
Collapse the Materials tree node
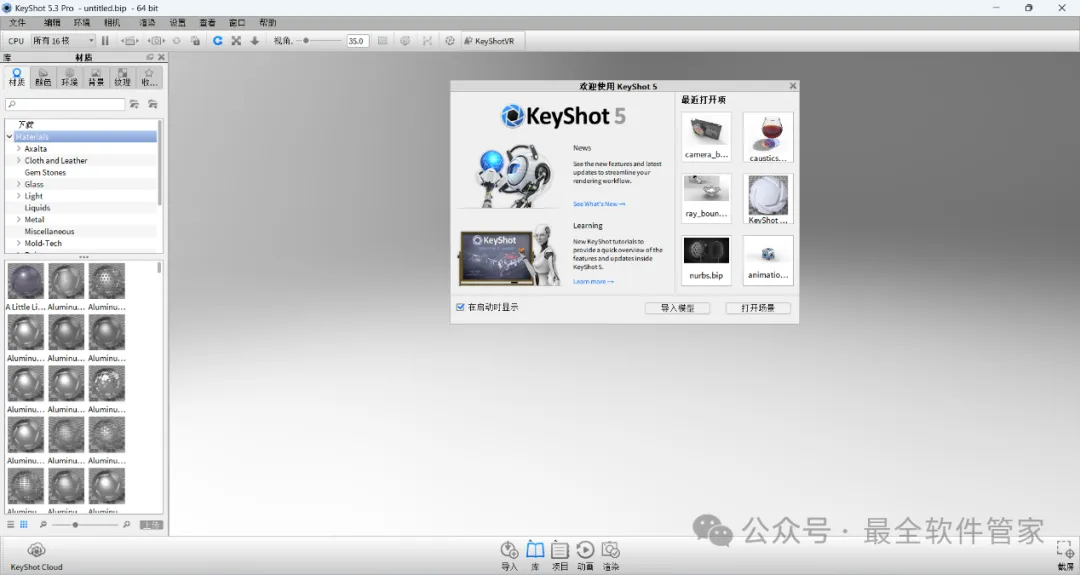[10, 137]
